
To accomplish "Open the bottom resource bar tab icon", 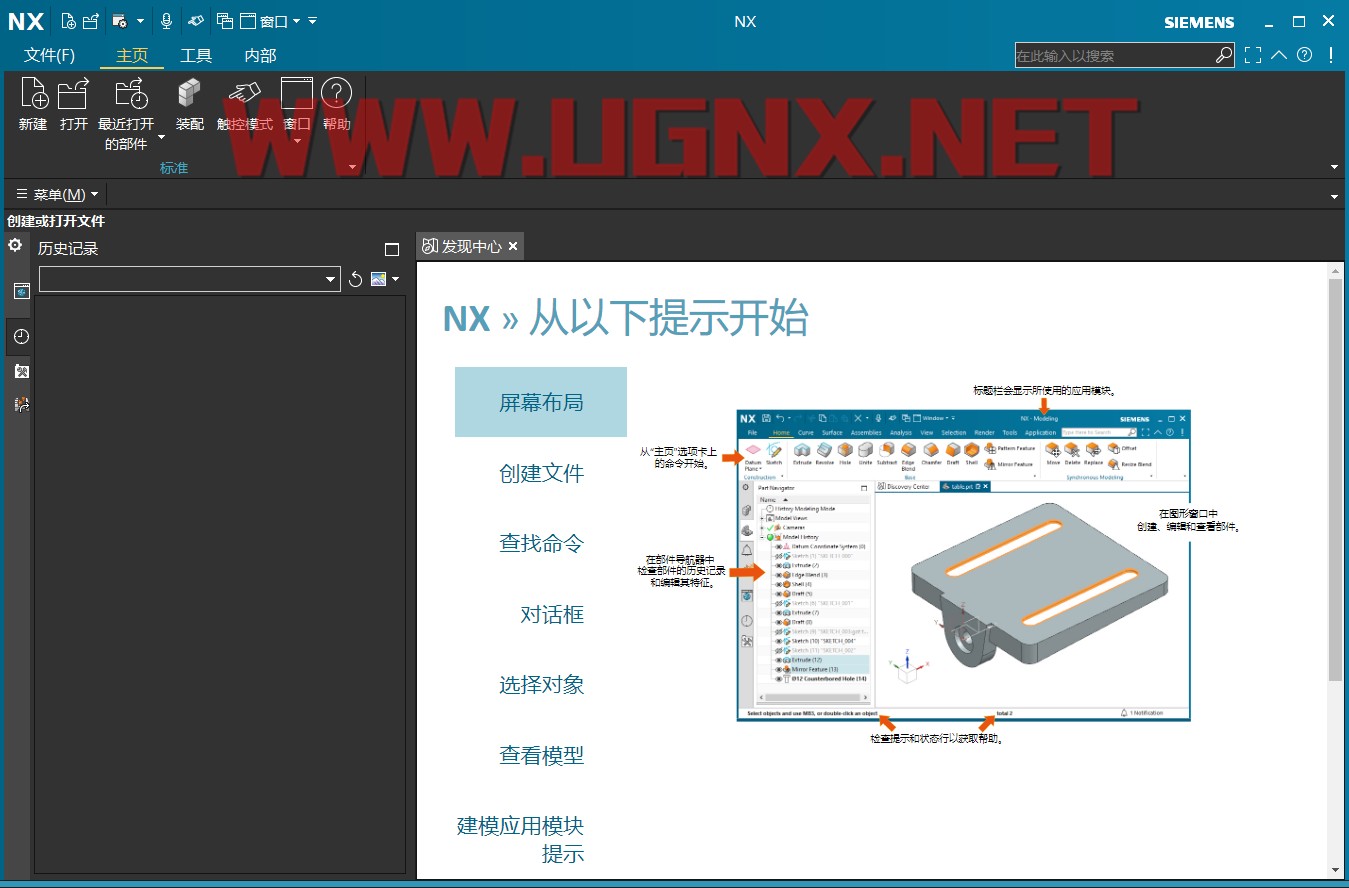I will point(21,404).
